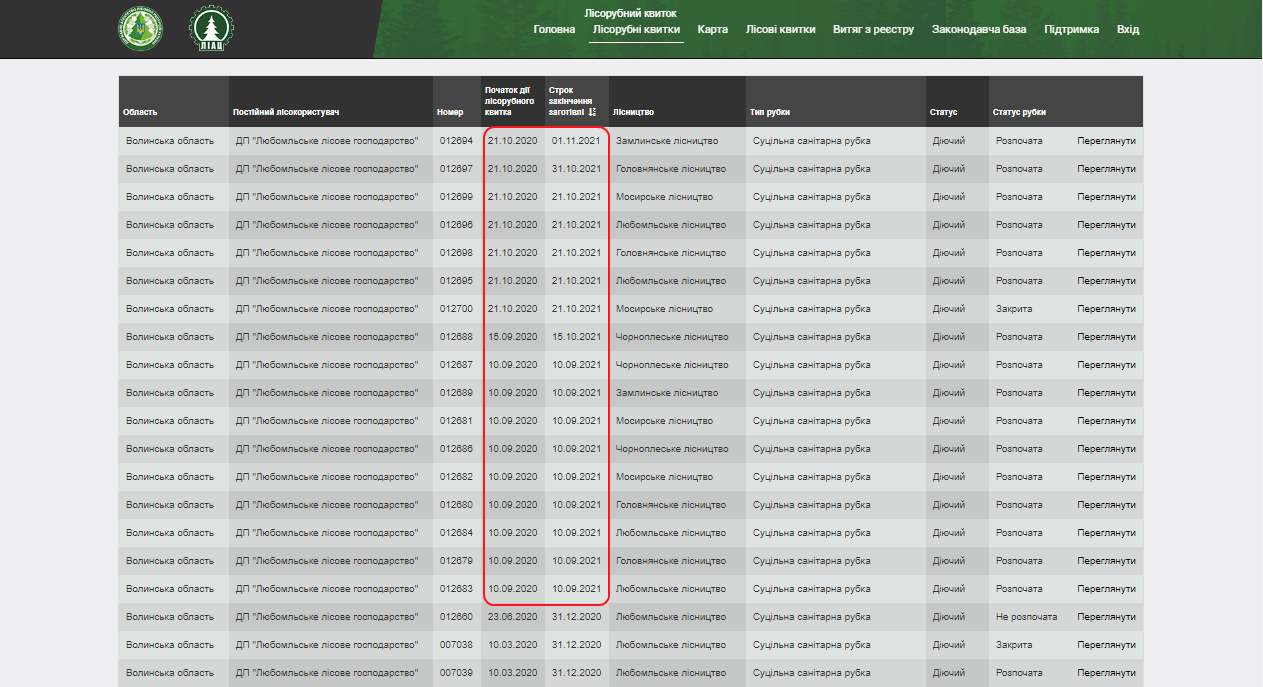The width and height of the screenshot is (1263, 687).
Task: Click Переглянути for ticket 012694
Action: [x=1106, y=141]
